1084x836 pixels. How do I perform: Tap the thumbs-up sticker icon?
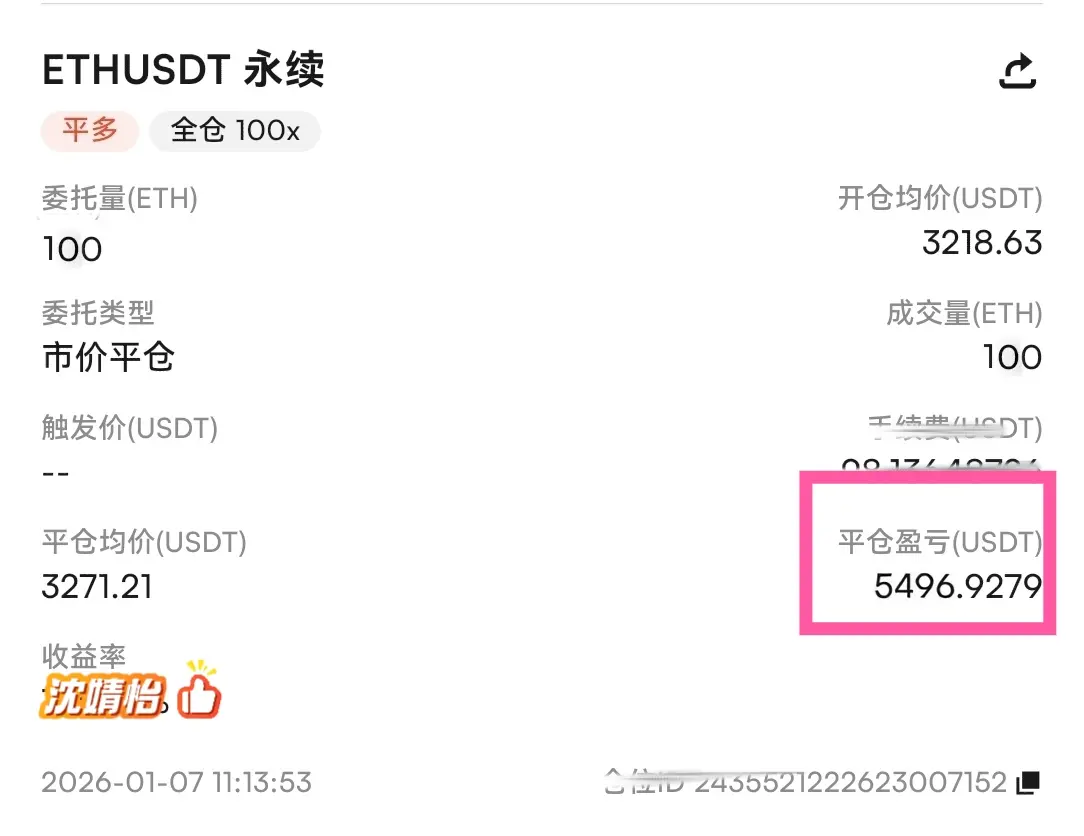pyautogui.click(x=199, y=690)
